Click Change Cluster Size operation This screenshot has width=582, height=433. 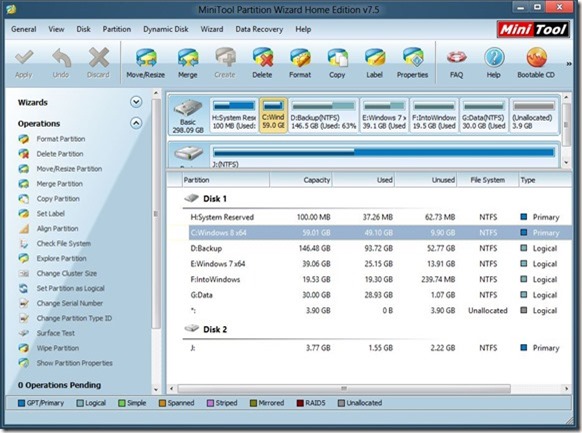click(66, 273)
